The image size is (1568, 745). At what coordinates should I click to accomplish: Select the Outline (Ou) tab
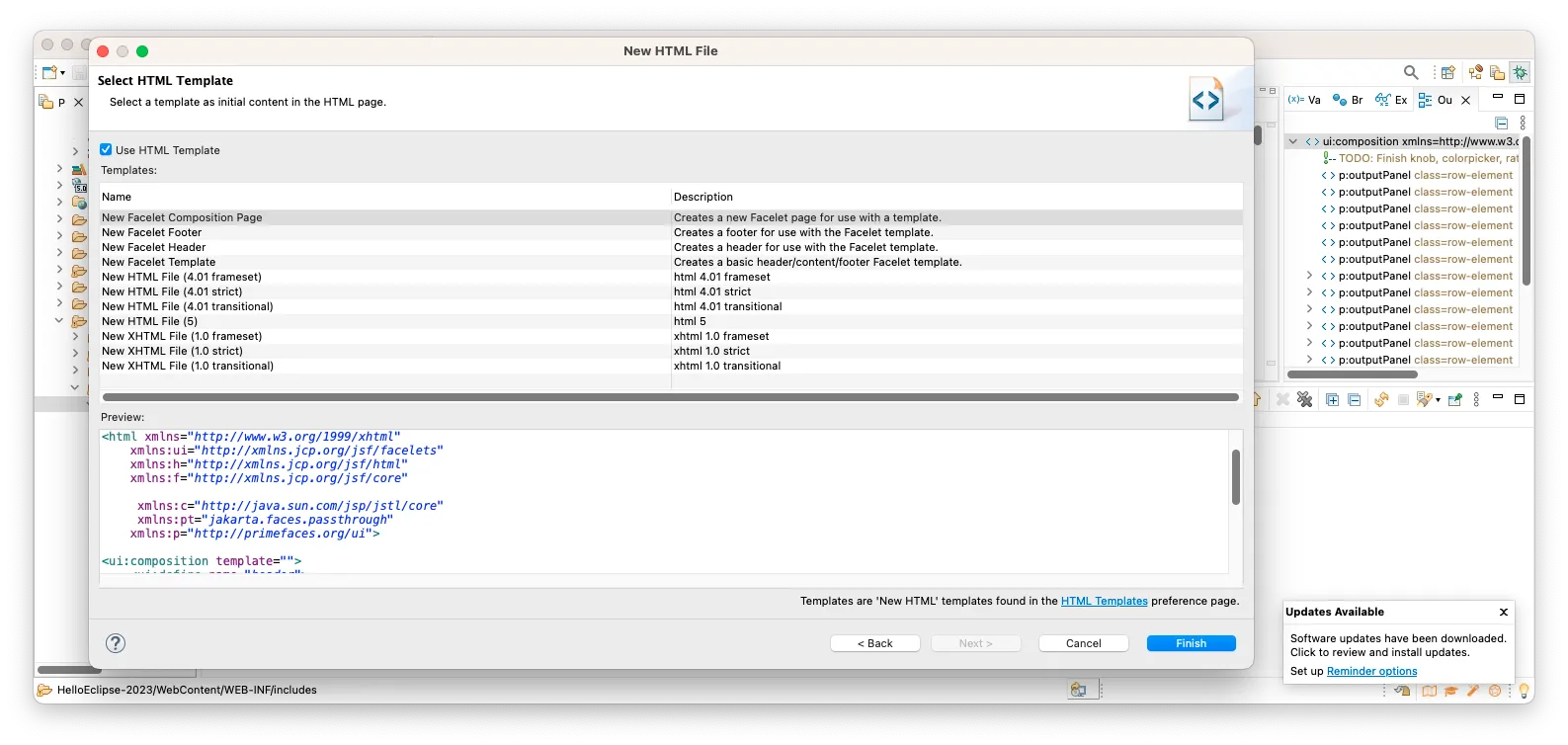[1436, 100]
